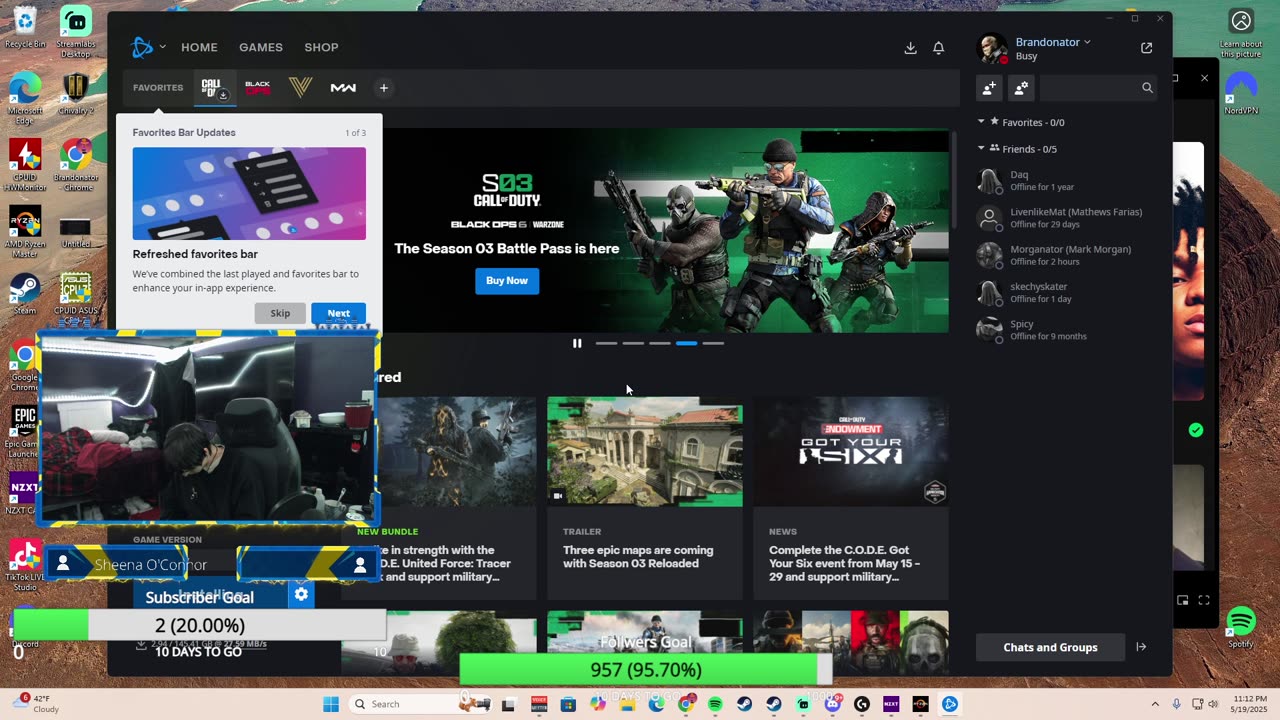Select friend skechyskater
Image resolution: width=1280 pixels, height=720 pixels.
[x=1064, y=293]
